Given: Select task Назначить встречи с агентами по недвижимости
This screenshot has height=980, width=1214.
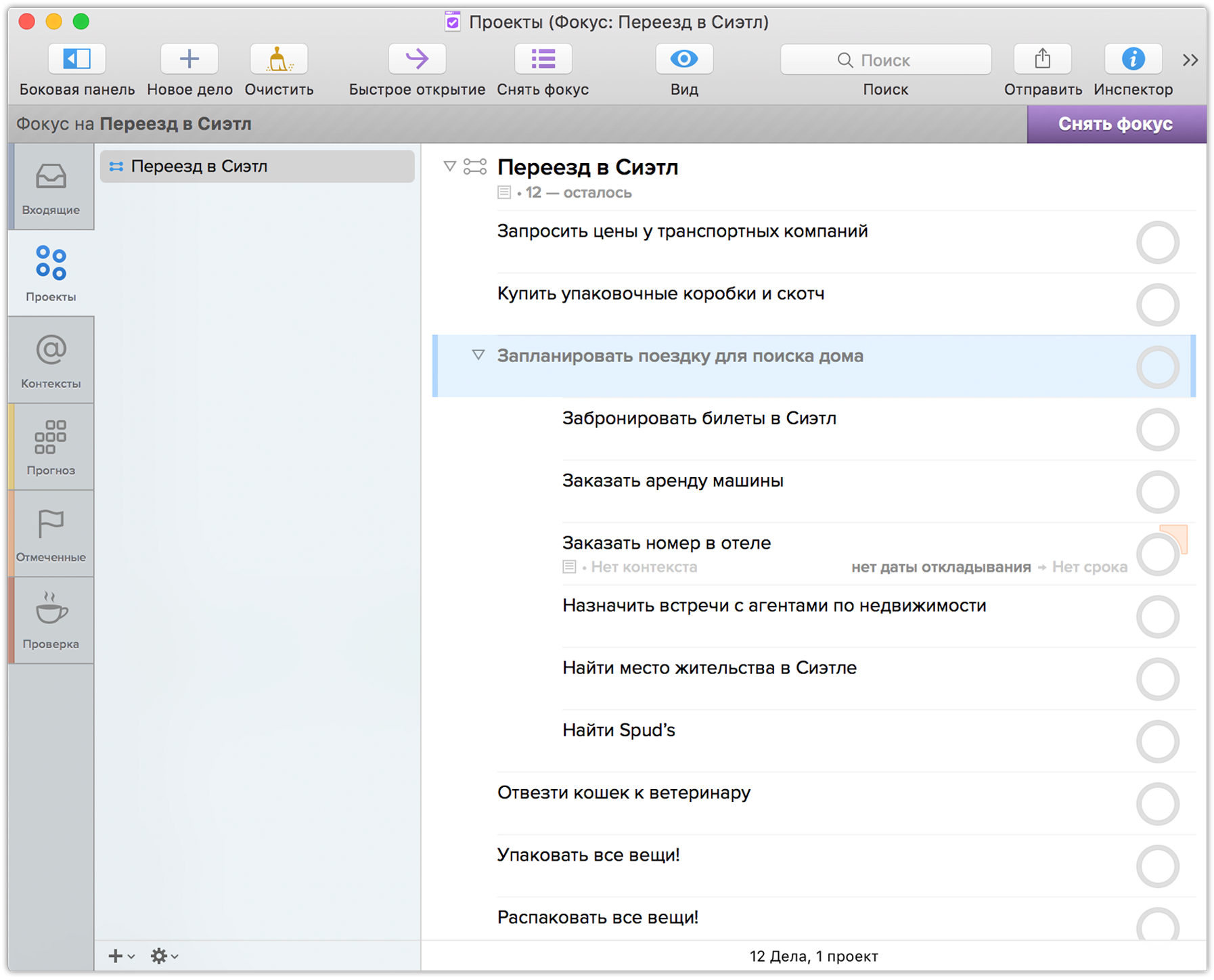Looking at the screenshot, I should (774, 605).
